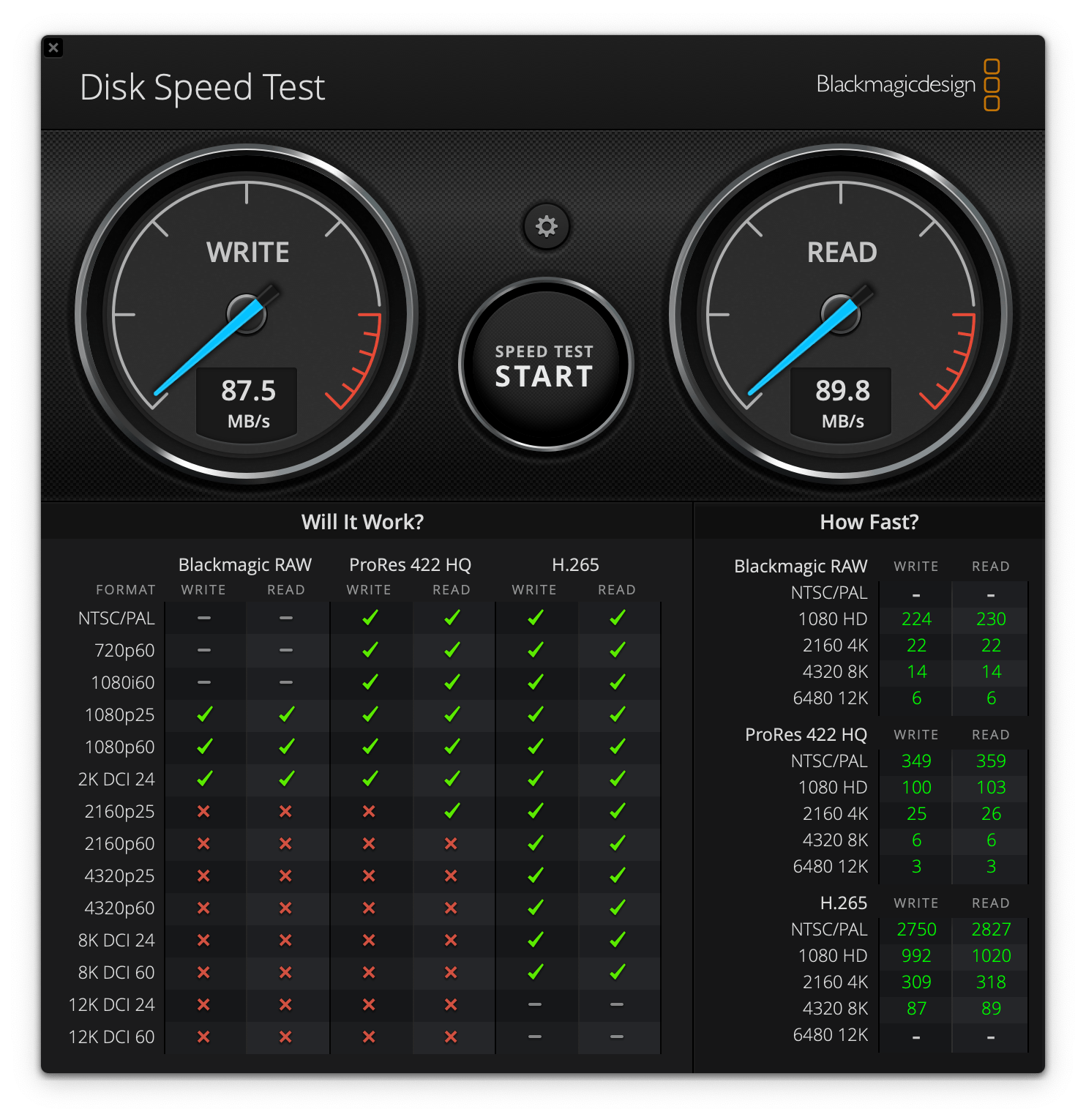This screenshot has height=1120, width=1086.
Task: Select the 4320p60 format row label
Action: (x=120, y=908)
